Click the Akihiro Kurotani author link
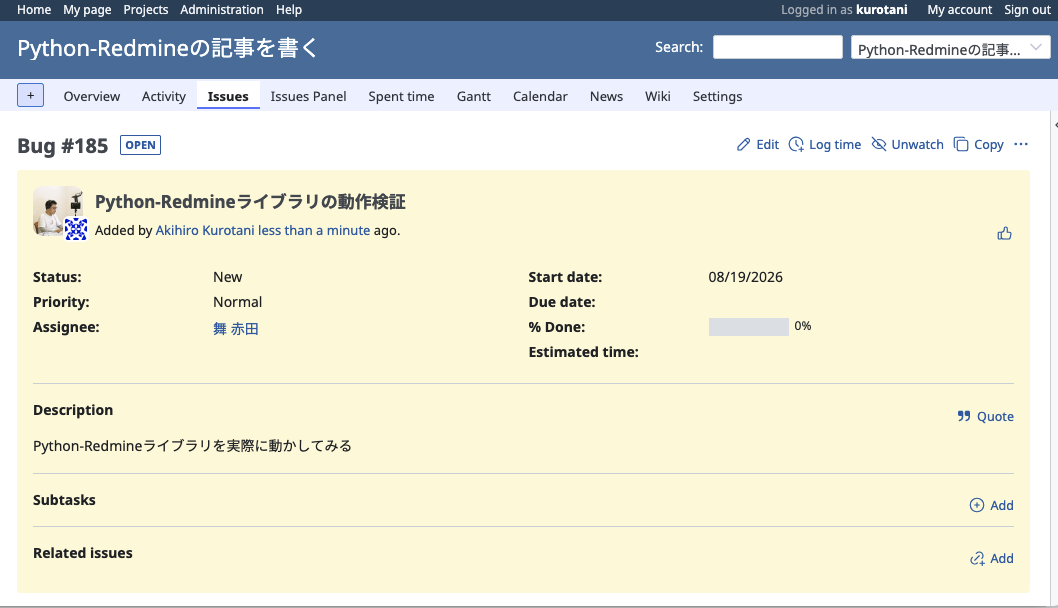 pos(205,230)
